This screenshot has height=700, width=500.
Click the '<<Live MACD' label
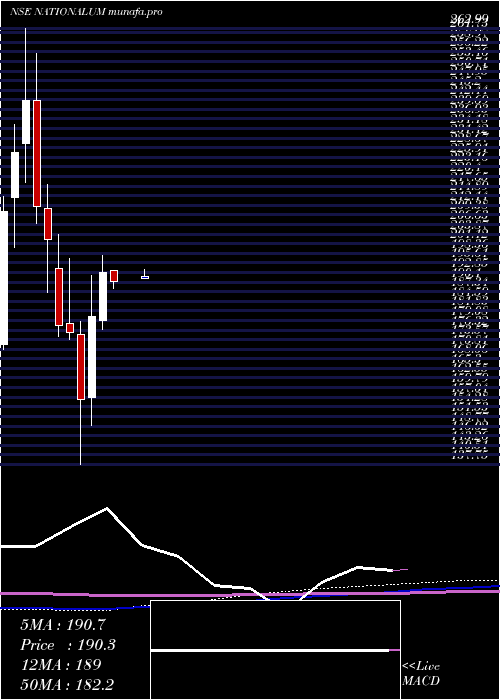coord(421,674)
